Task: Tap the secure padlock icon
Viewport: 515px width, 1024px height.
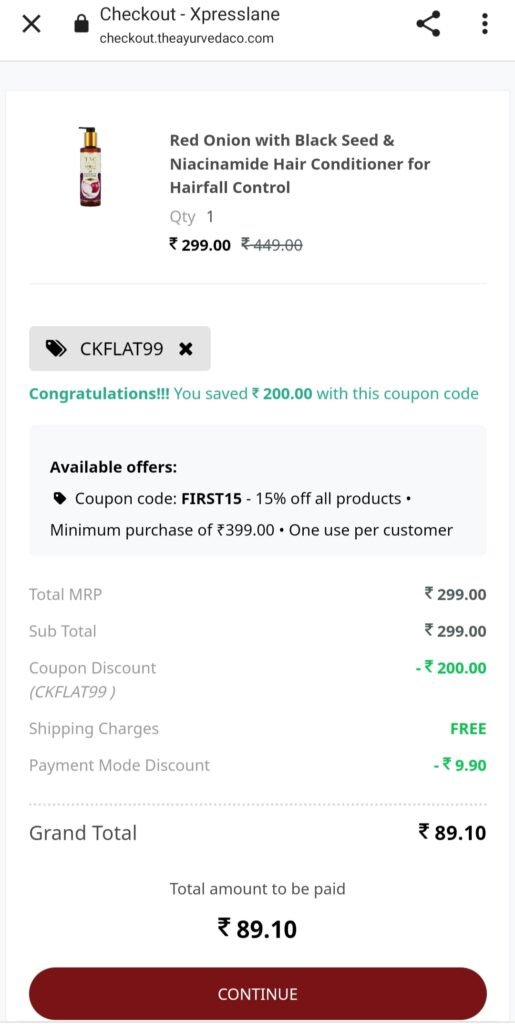Action: (81, 25)
